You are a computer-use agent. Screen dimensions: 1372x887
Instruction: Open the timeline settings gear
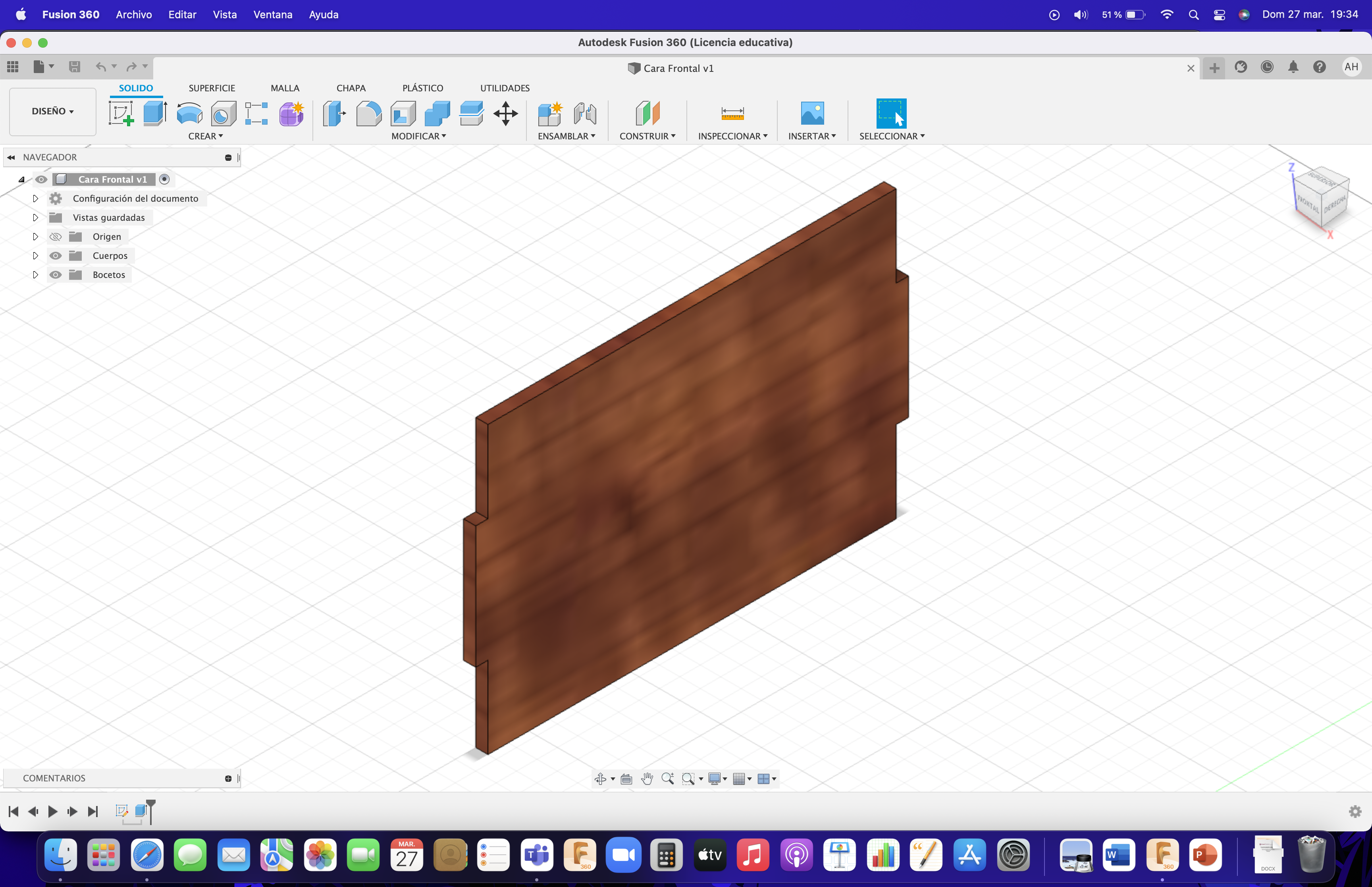click(1355, 812)
